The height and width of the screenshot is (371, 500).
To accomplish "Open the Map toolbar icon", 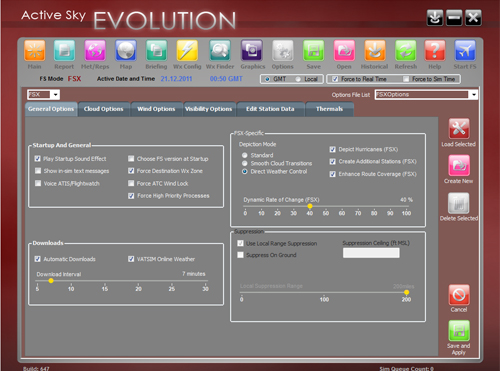I will pyautogui.click(x=126, y=51).
